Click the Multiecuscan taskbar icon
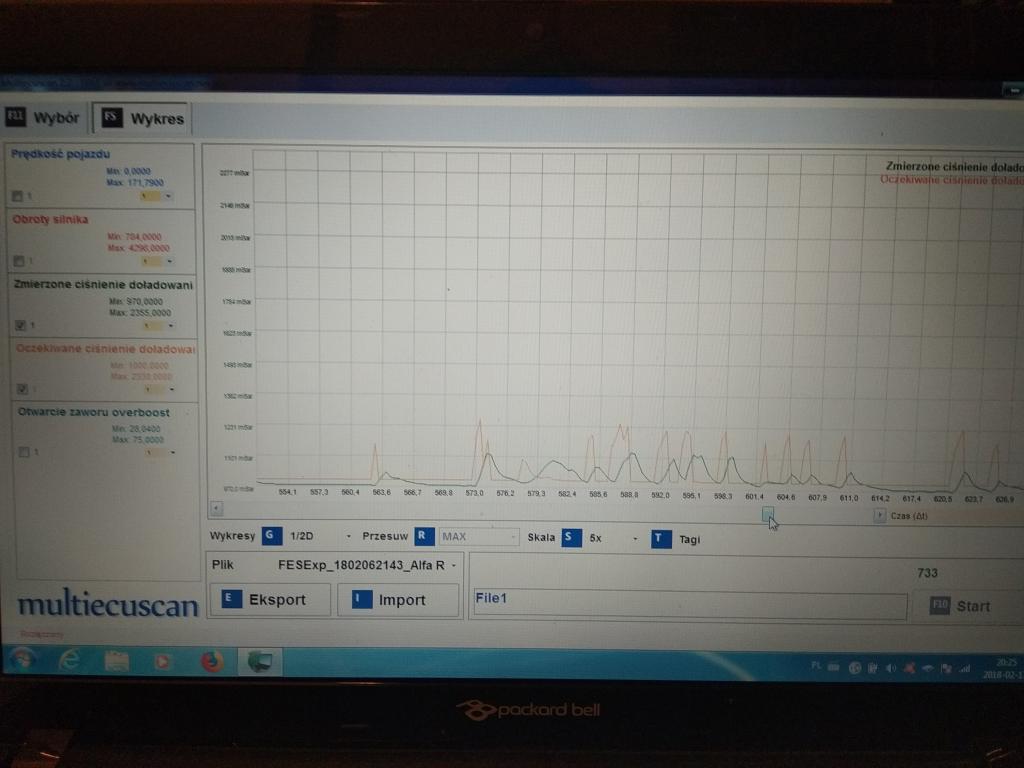Viewport: 1024px width, 768px height. click(259, 662)
